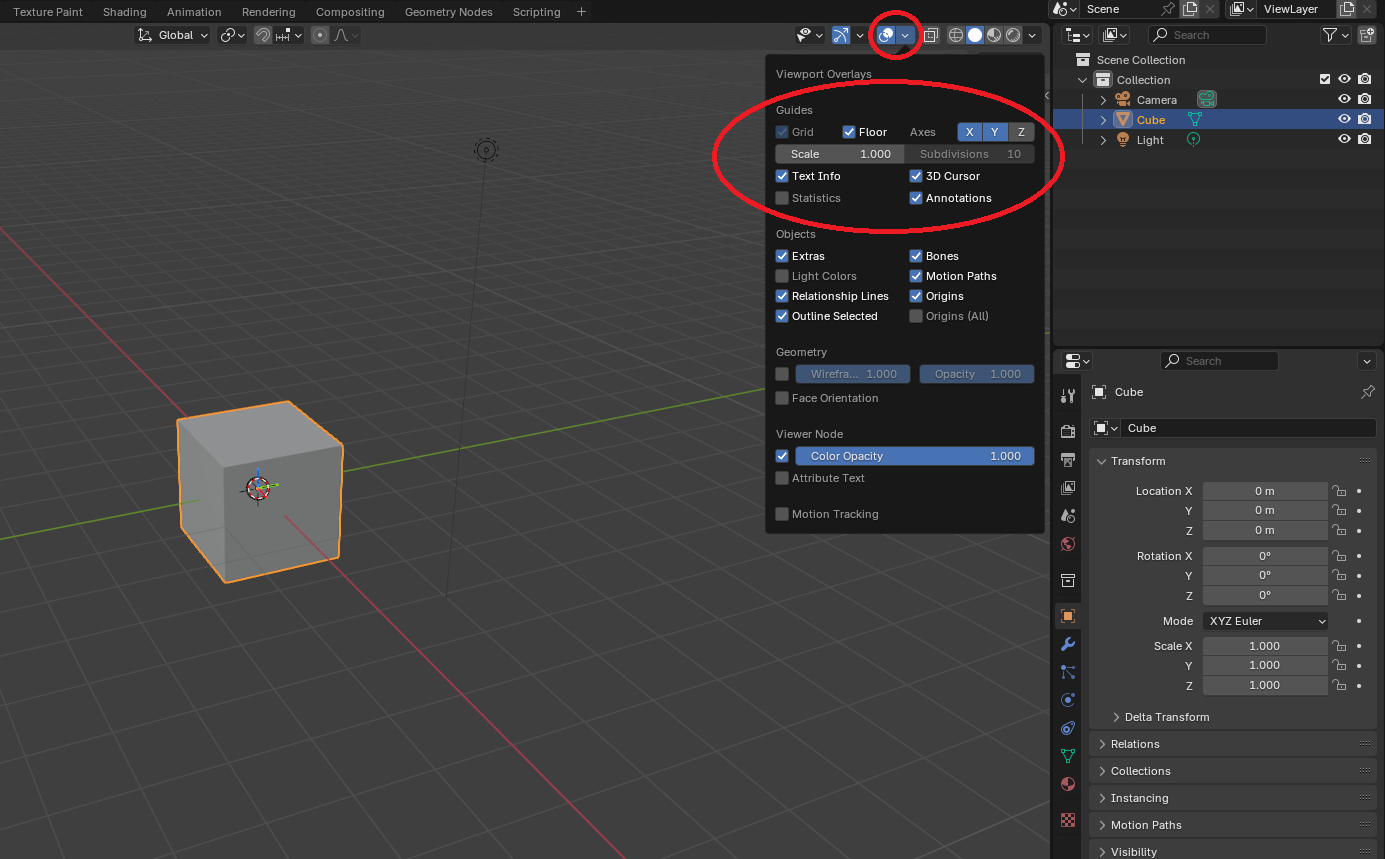
Task: Open the Collection properties tab
Action: point(1068,580)
